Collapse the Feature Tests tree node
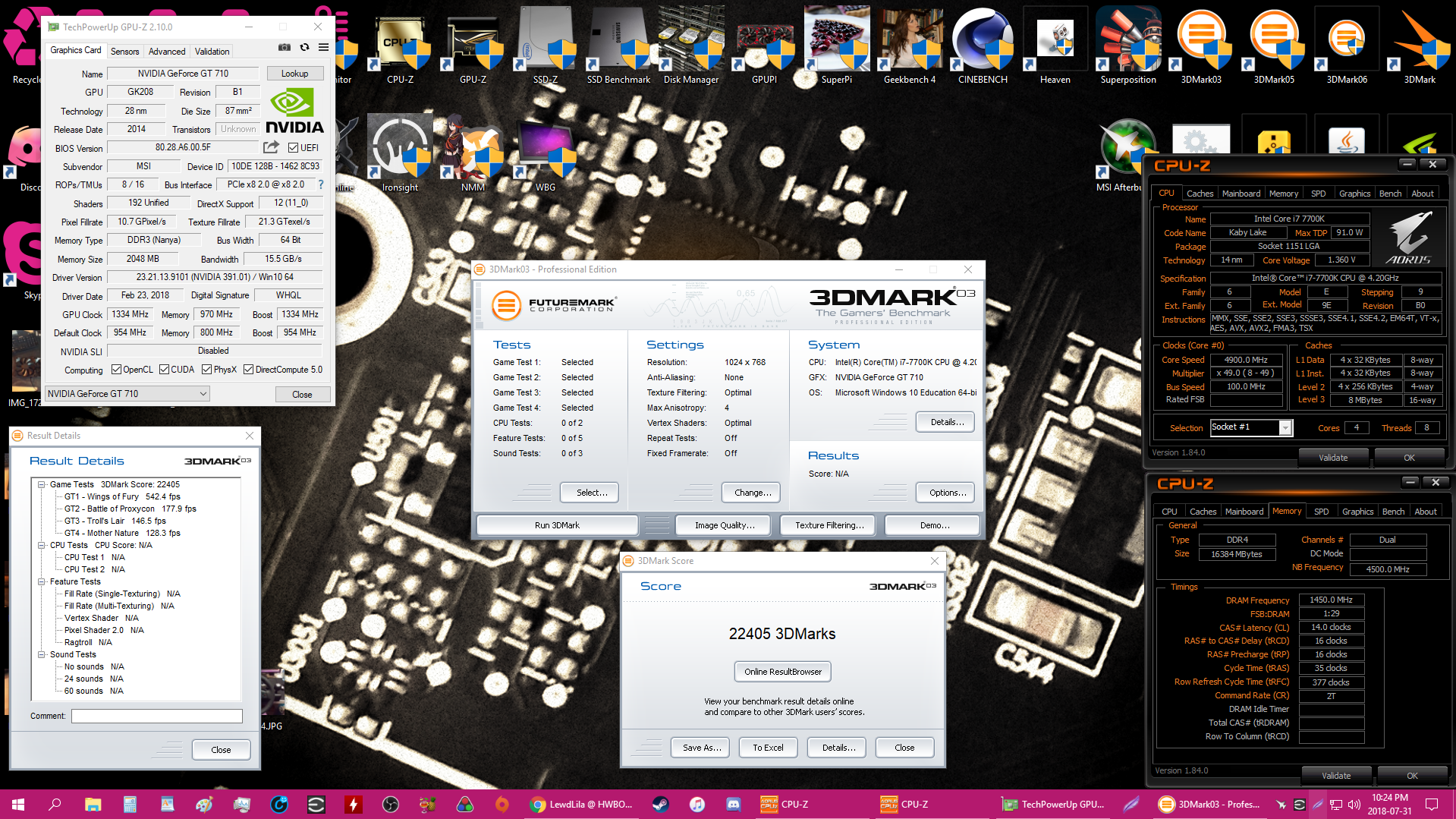 [42, 581]
